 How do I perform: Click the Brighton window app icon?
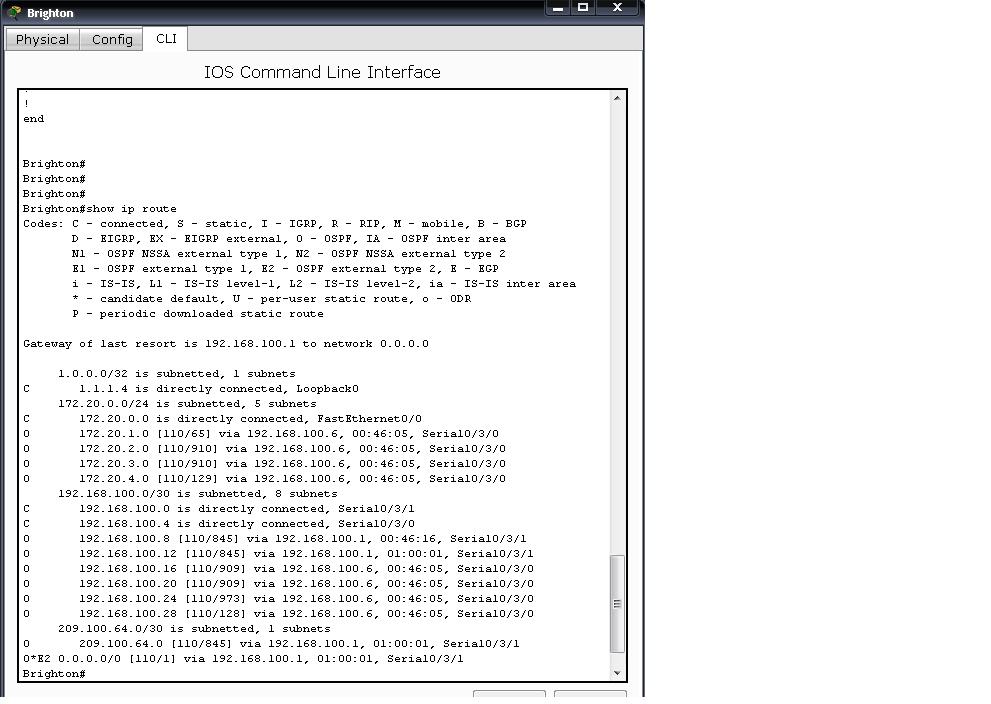pyautogui.click(x=15, y=12)
